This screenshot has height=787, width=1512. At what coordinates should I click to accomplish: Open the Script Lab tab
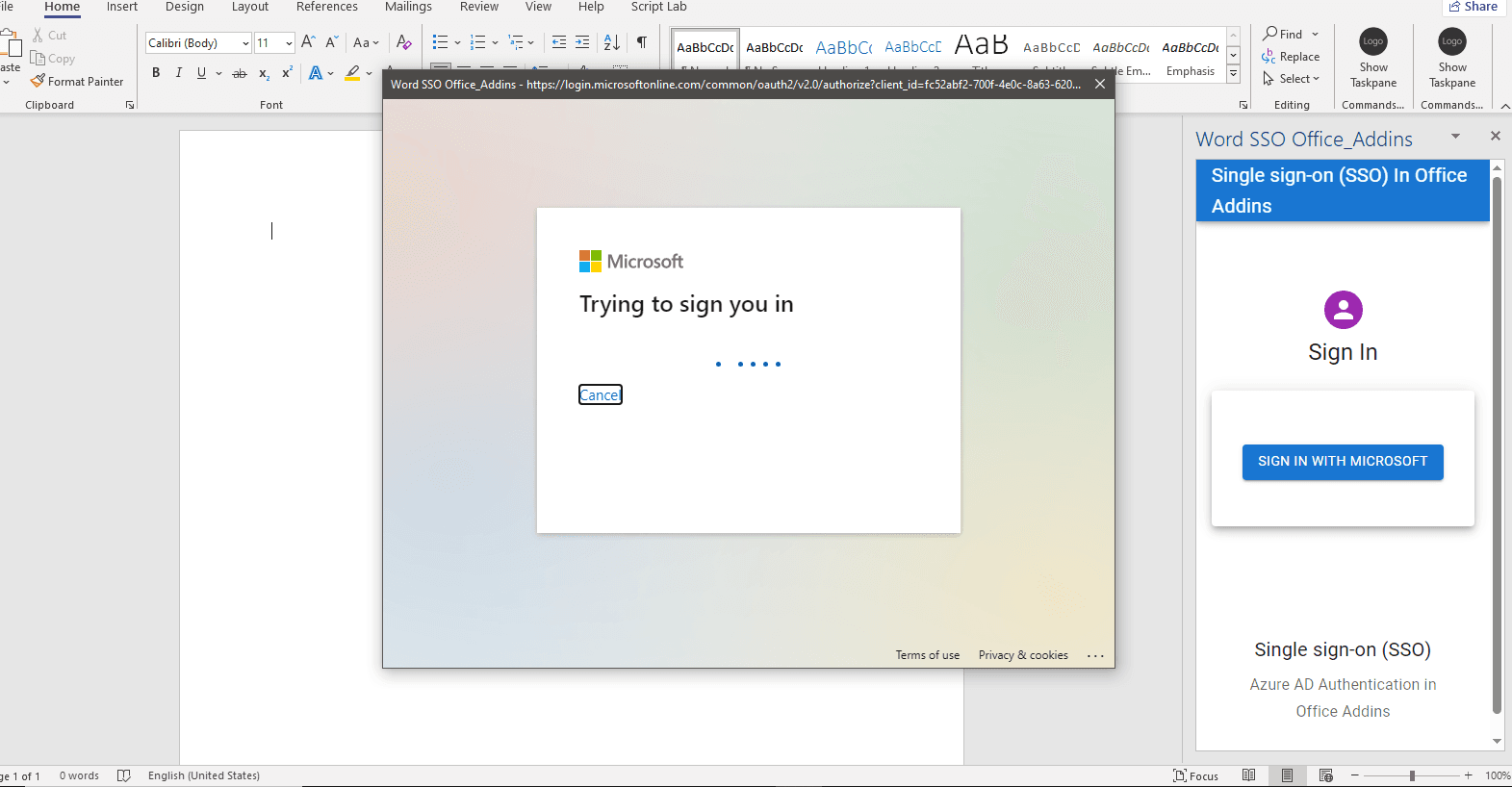[x=659, y=7]
